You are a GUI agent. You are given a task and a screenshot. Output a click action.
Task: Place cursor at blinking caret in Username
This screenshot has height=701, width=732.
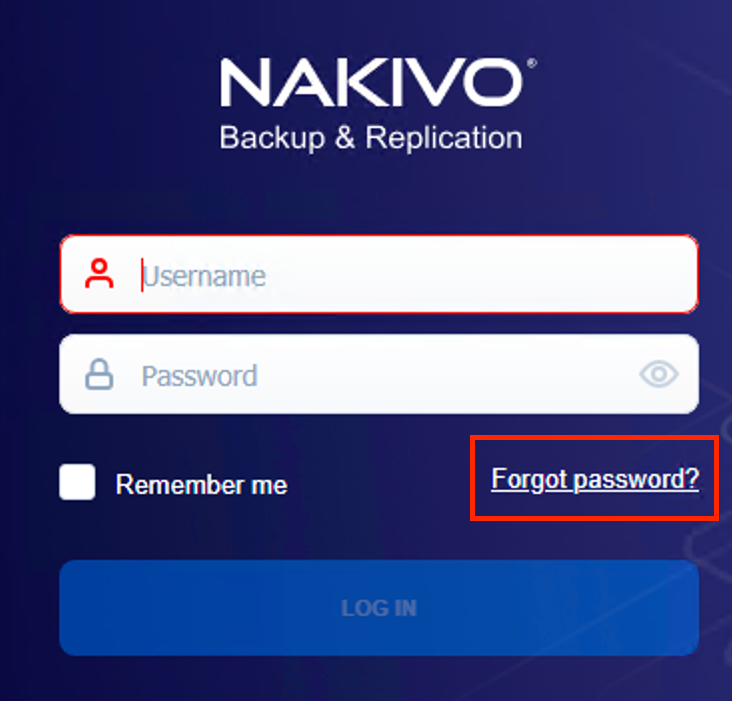(x=142, y=274)
